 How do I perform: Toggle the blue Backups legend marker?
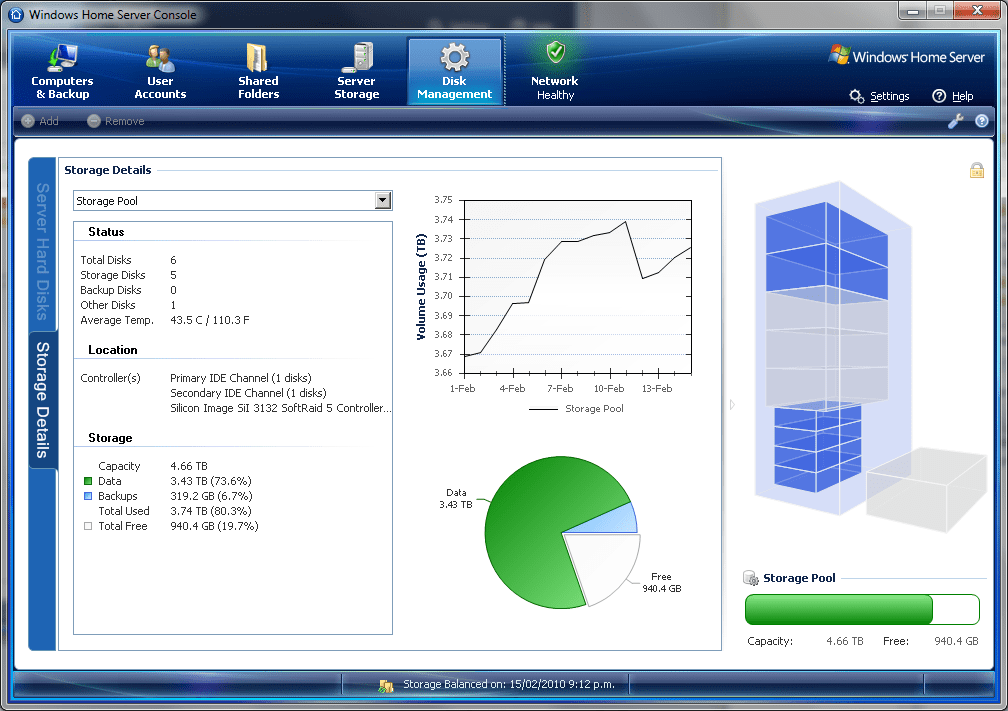point(88,496)
